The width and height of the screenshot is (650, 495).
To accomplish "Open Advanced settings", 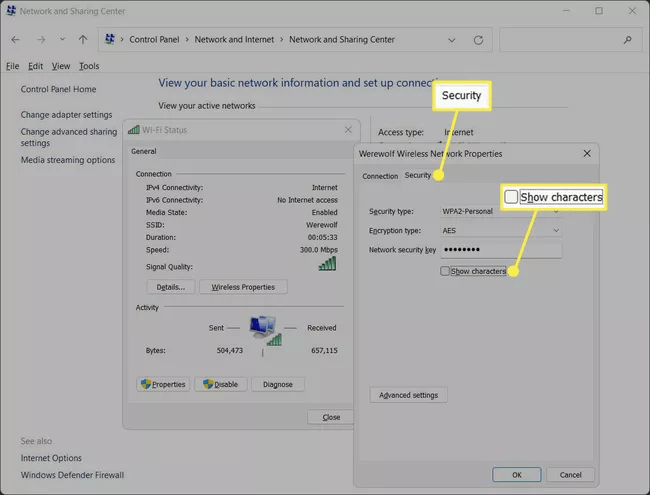I will click(x=408, y=395).
